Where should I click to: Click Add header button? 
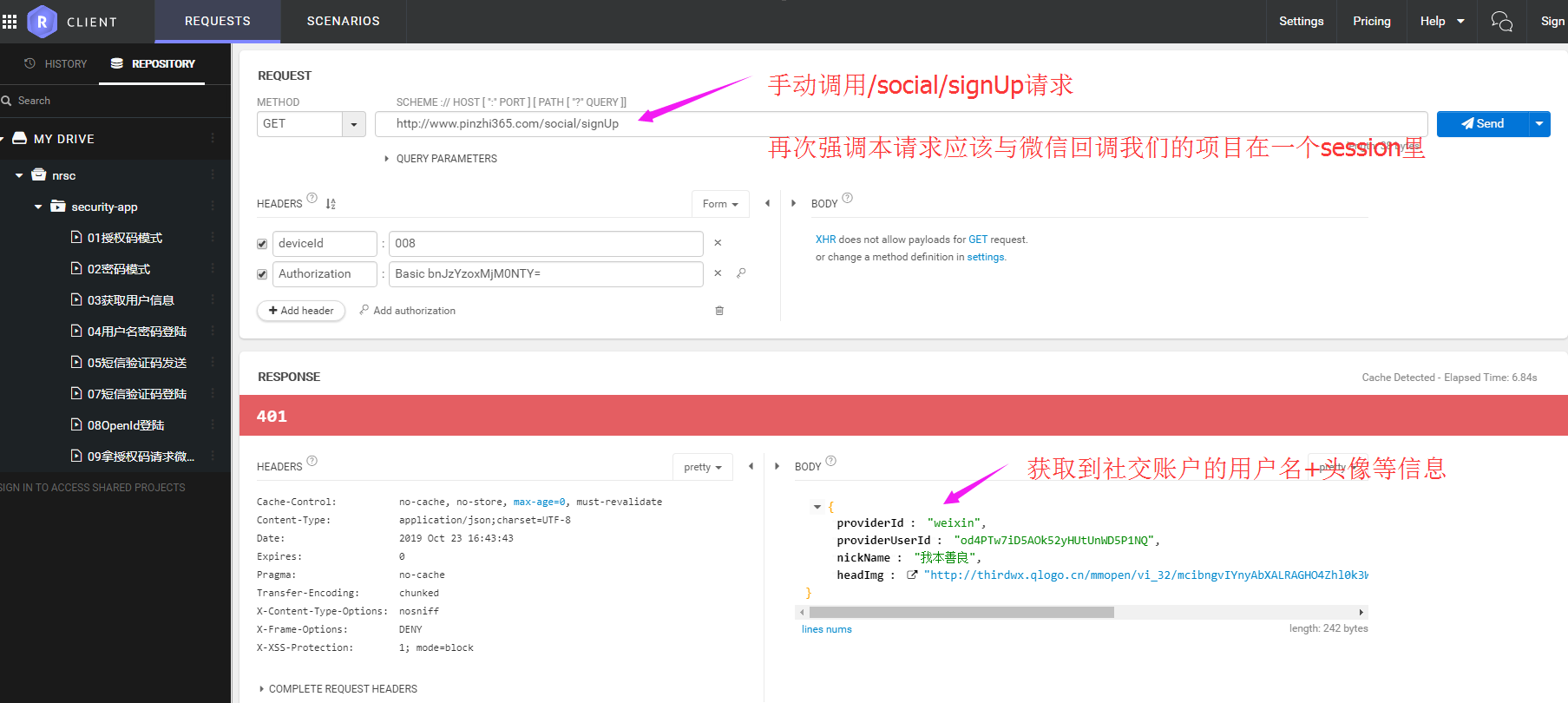click(301, 311)
